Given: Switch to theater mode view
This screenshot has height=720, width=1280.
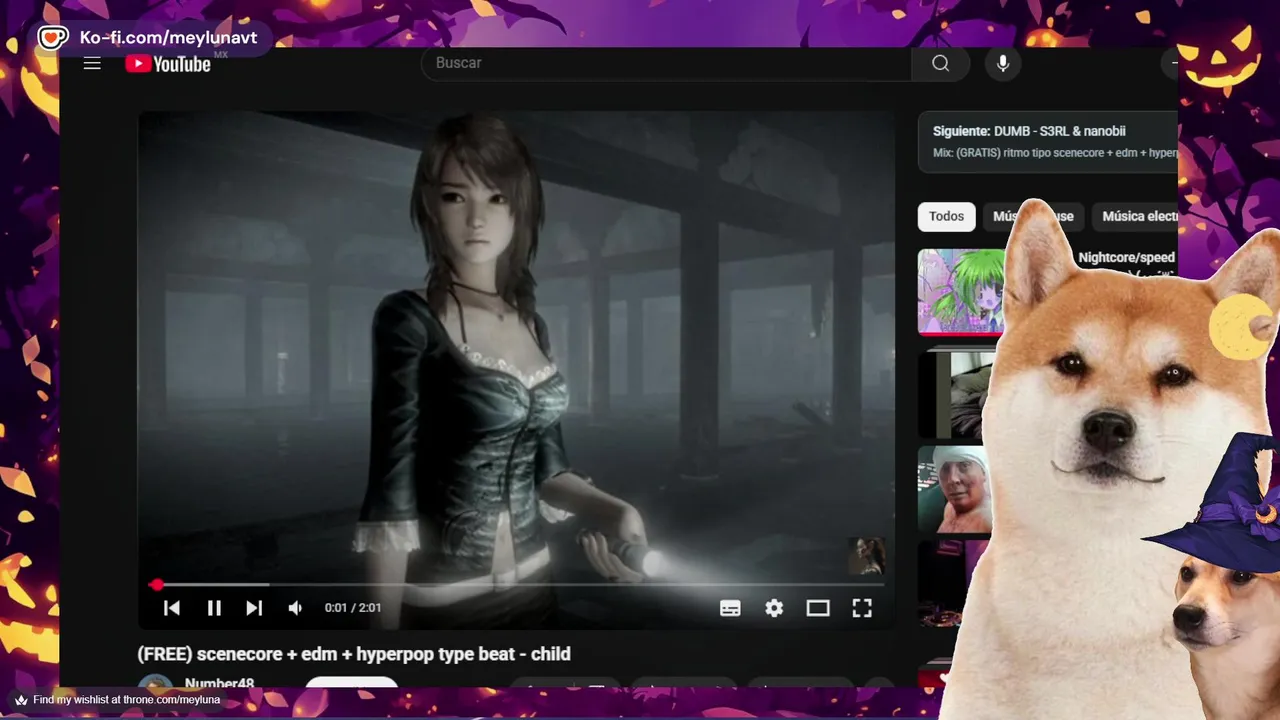Looking at the screenshot, I should (818, 608).
